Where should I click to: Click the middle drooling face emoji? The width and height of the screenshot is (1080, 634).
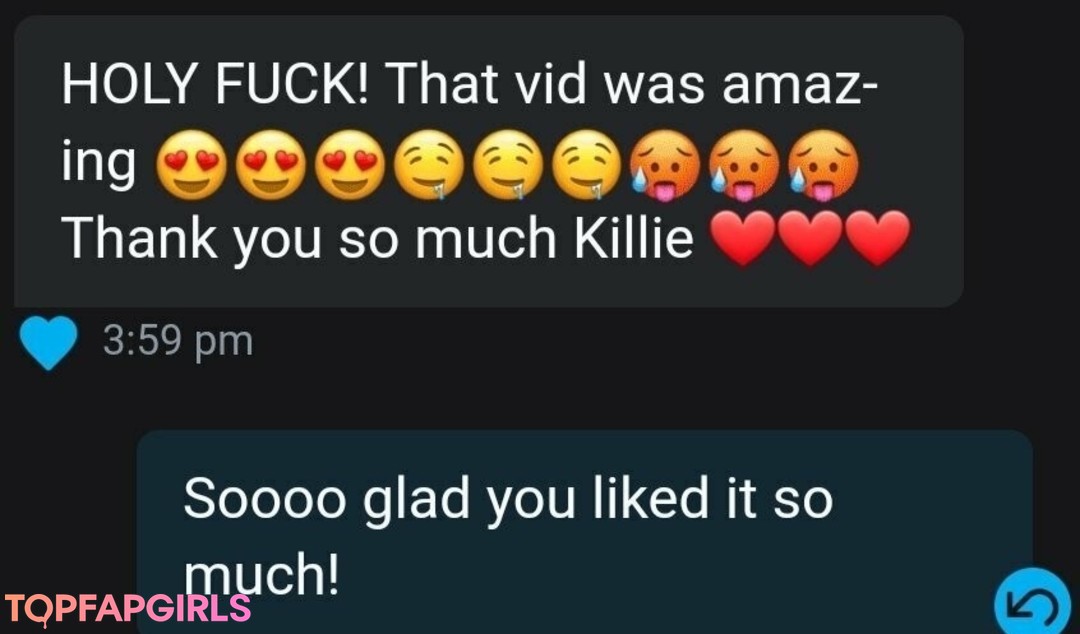tap(508, 165)
